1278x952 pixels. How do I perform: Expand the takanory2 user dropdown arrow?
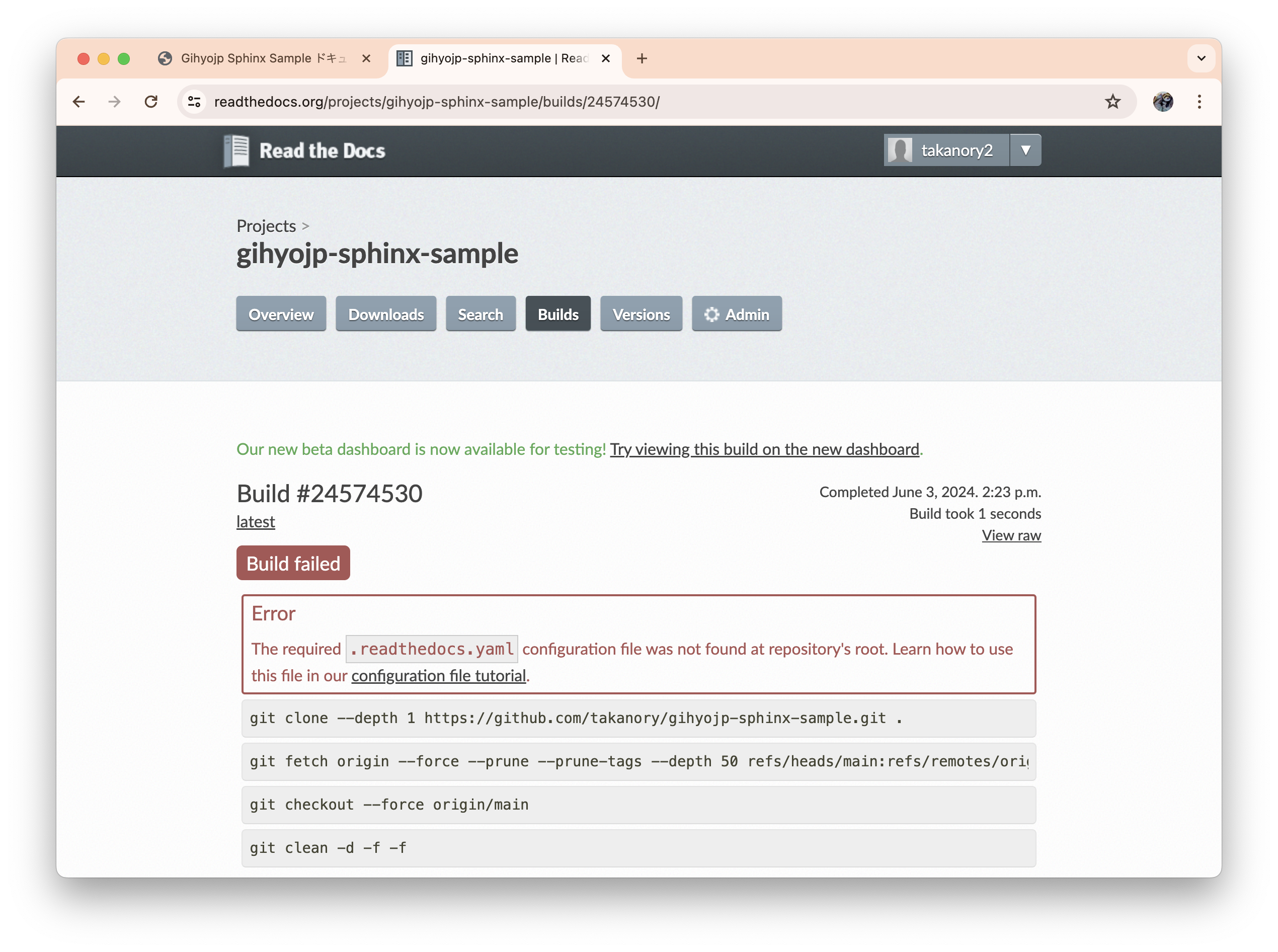coord(1025,150)
